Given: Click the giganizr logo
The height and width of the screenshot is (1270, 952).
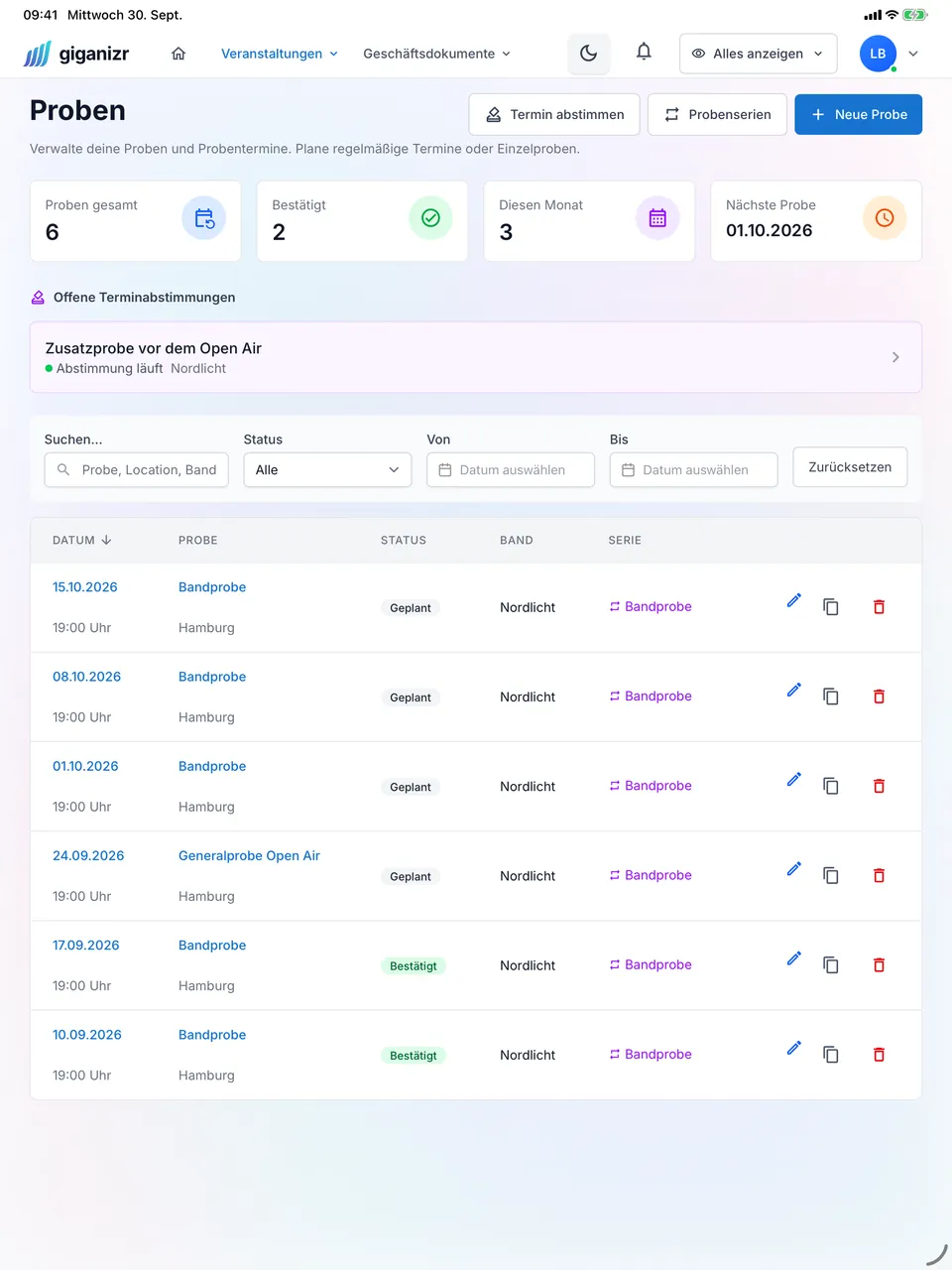Looking at the screenshot, I should (x=76, y=54).
